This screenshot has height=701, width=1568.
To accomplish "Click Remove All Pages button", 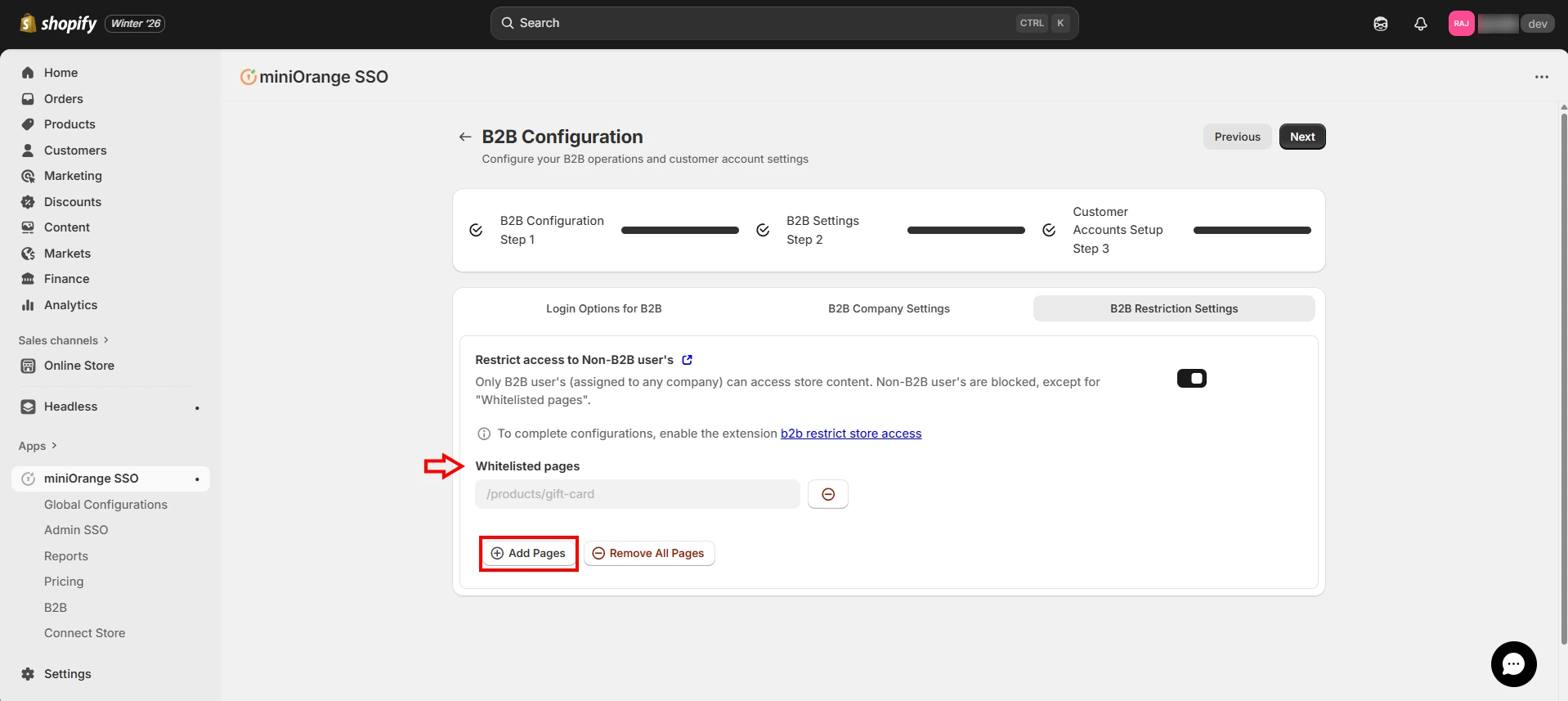I will [649, 553].
